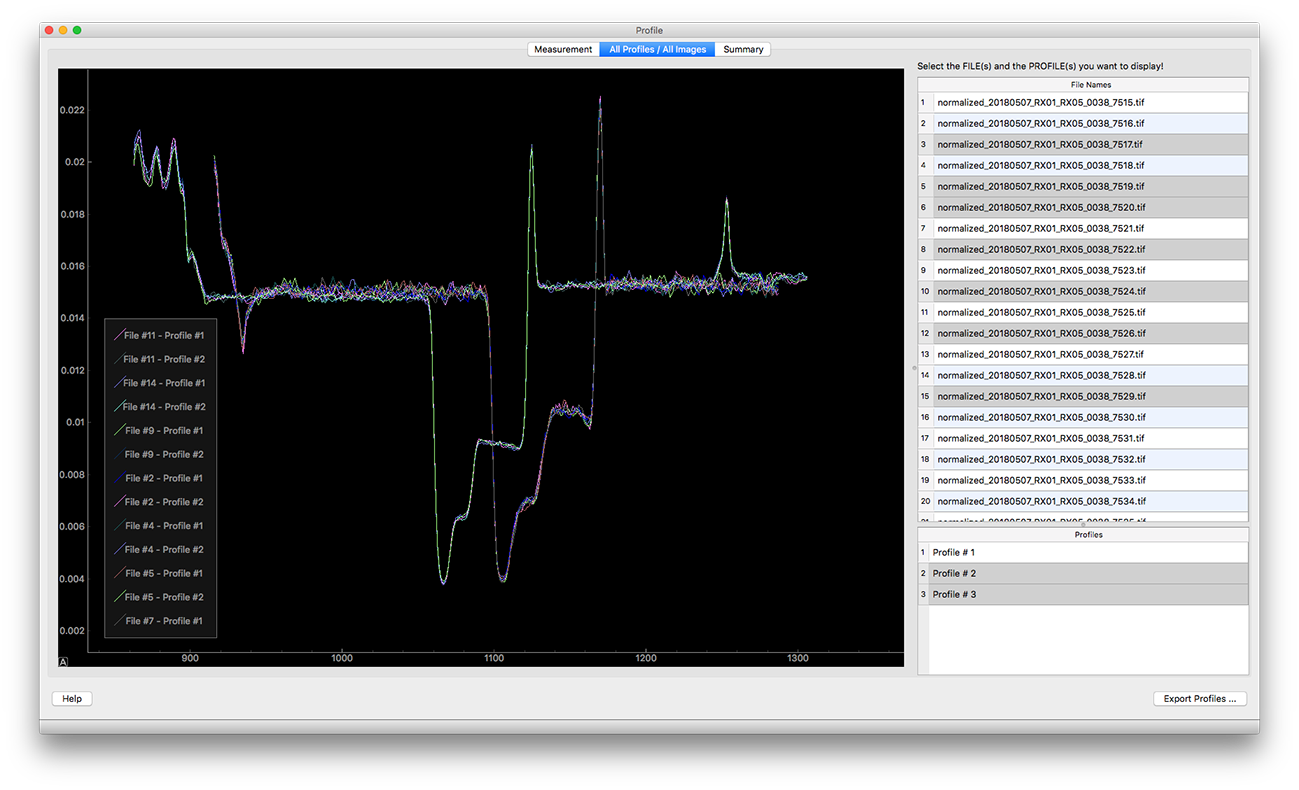Click the File Names column header
Screen dimensions: 1299x790
tap(1089, 85)
